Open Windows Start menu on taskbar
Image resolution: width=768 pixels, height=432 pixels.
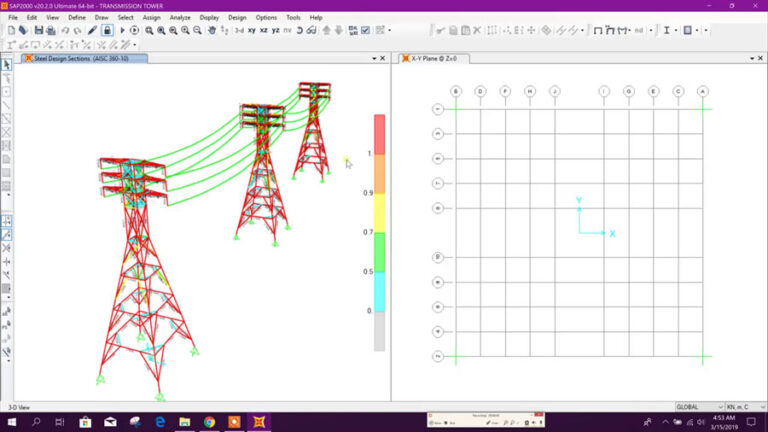10,422
